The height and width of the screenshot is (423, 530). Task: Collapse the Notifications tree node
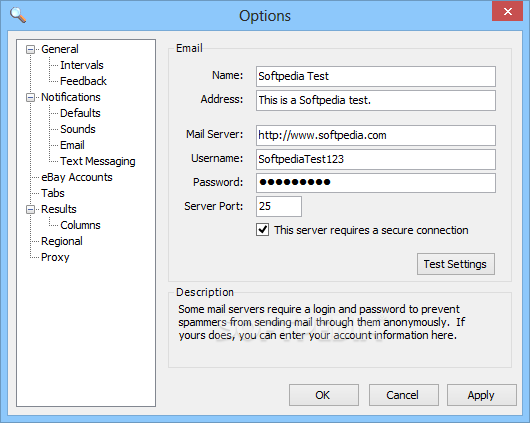(30, 98)
